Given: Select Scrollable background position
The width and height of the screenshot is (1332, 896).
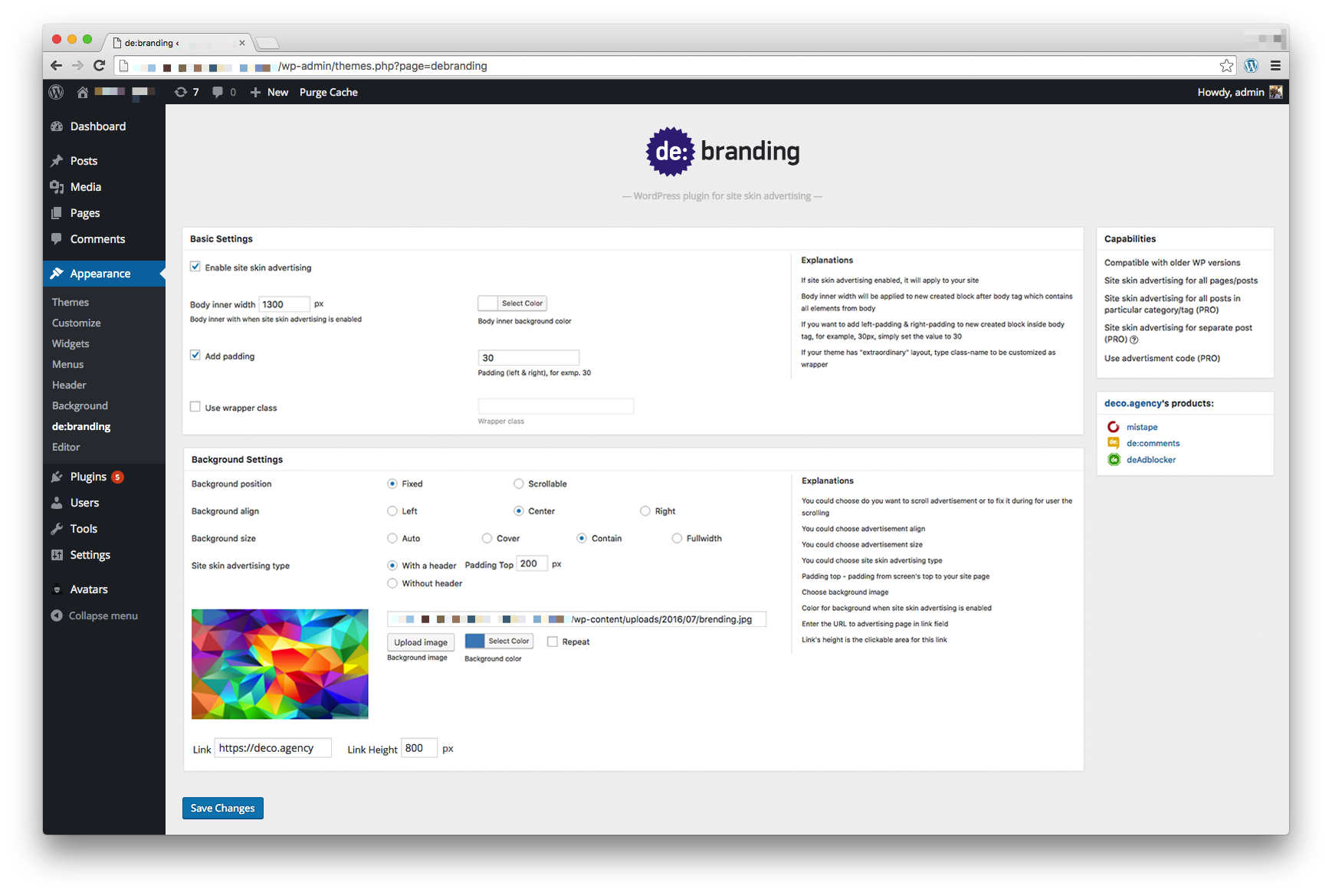Looking at the screenshot, I should (519, 484).
